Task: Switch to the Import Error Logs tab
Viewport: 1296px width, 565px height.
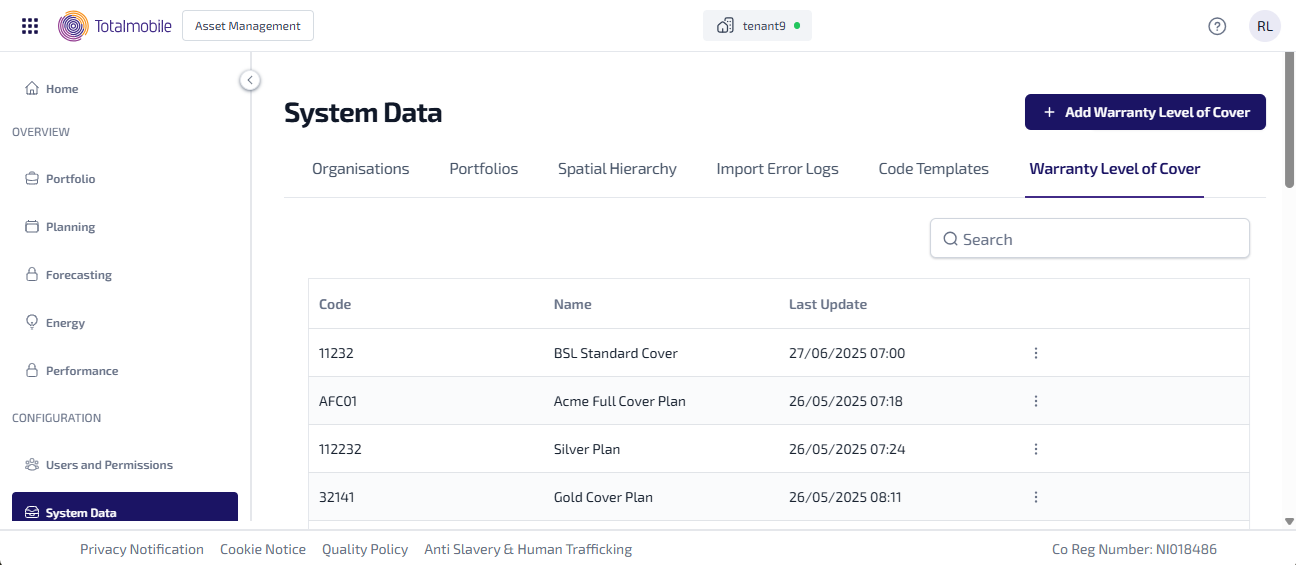Action: 777,169
